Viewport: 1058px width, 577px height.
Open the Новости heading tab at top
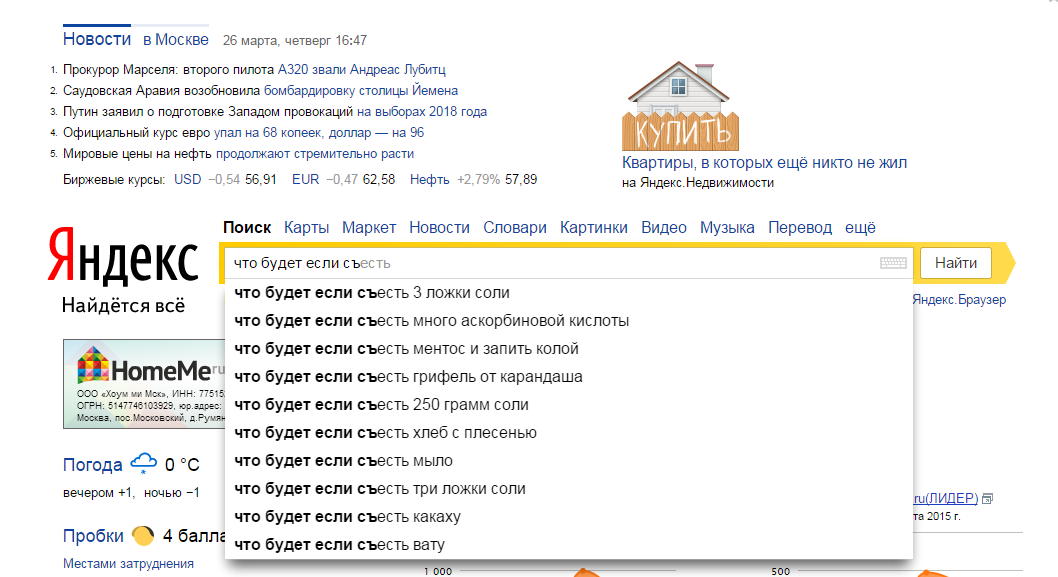[x=97, y=39]
